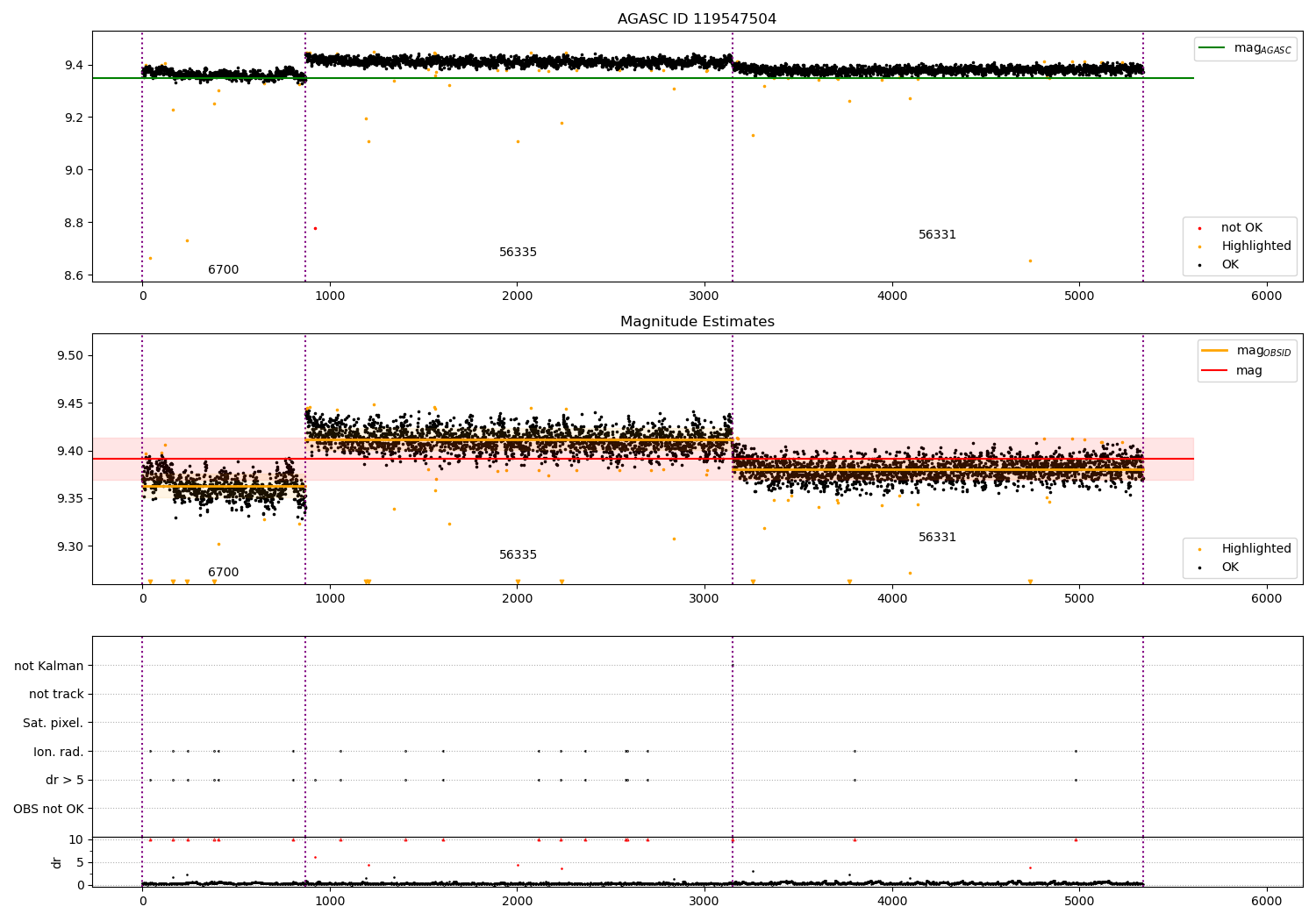
Task: Click the 9.0 tick on the top y-axis
Action: coord(73,171)
